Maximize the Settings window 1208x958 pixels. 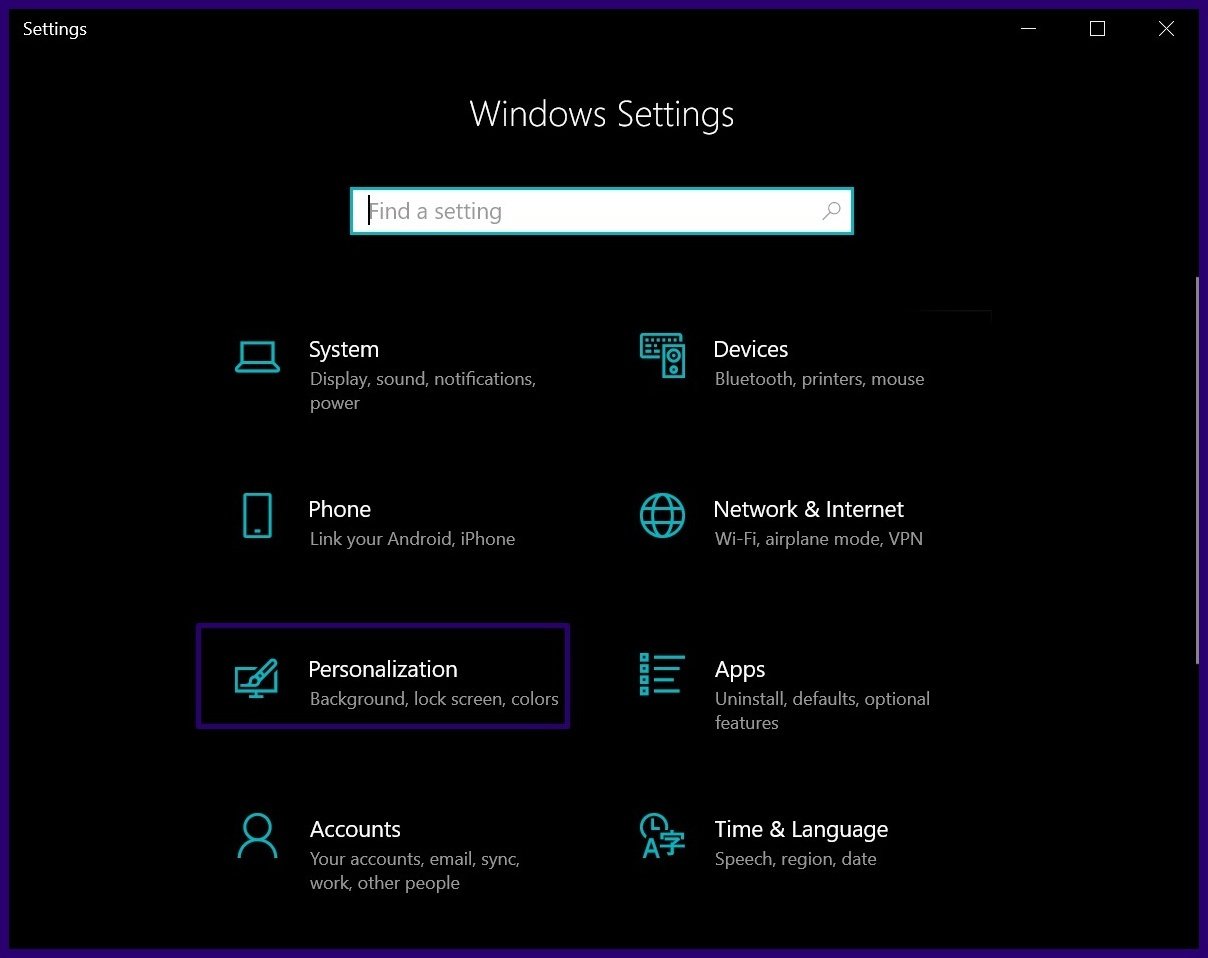pyautogui.click(x=1097, y=29)
